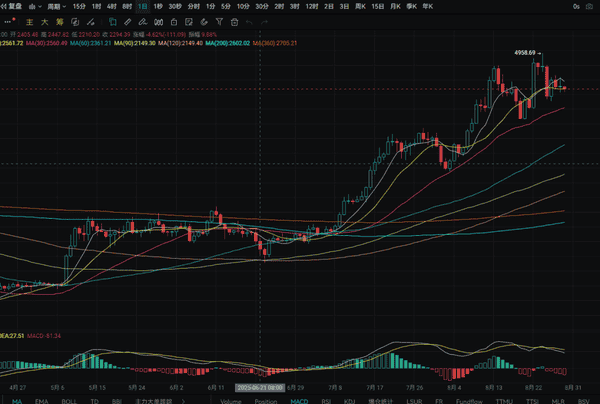Click the RSI indicator button
This screenshot has height=404, width=600.
coord(326,399)
